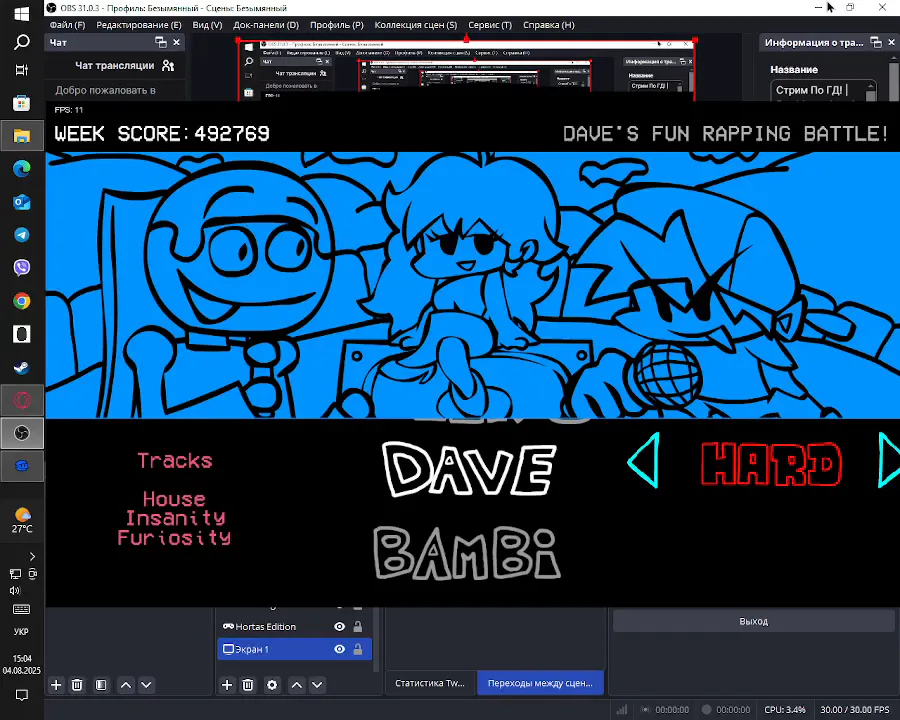Edit the stream title field Стрим По ГД
Image resolution: width=900 pixels, height=720 pixels.
tap(823, 91)
